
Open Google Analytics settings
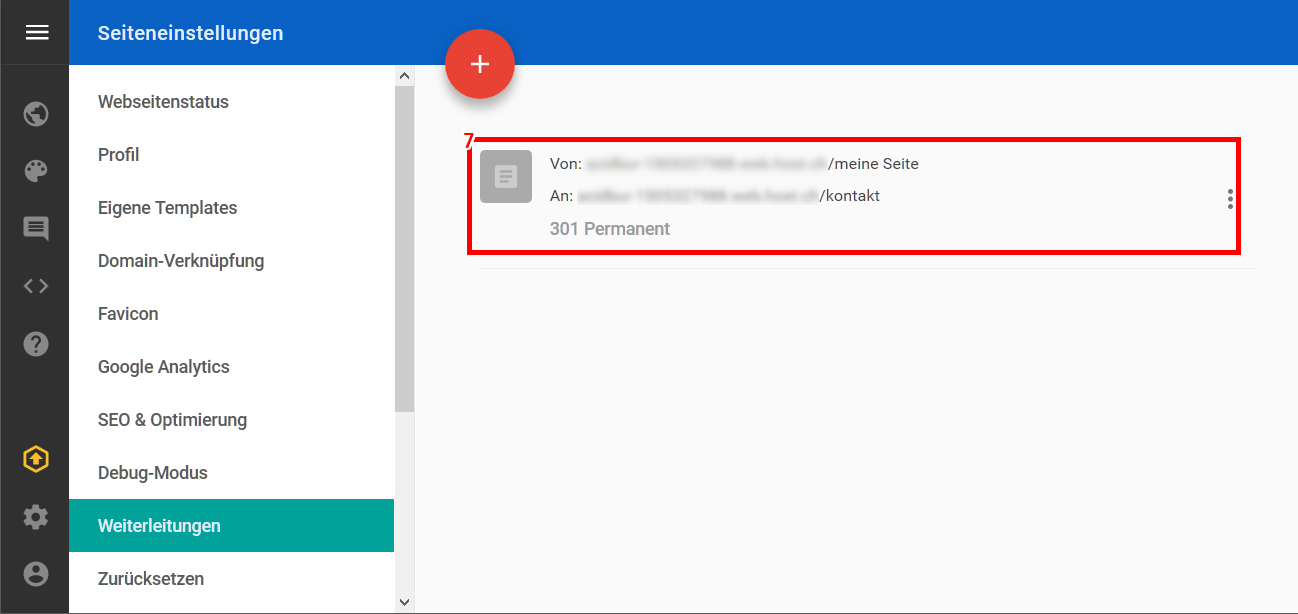[x=164, y=367]
